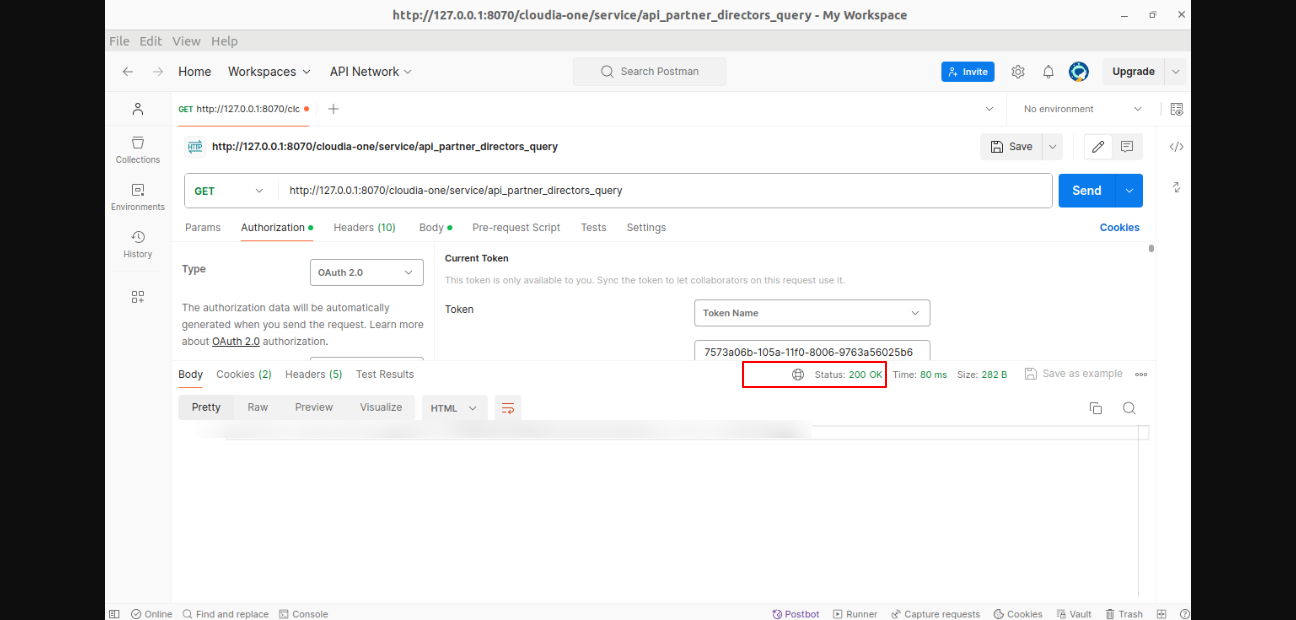Open History in the sidebar
1296x620 pixels.
pyautogui.click(x=138, y=244)
